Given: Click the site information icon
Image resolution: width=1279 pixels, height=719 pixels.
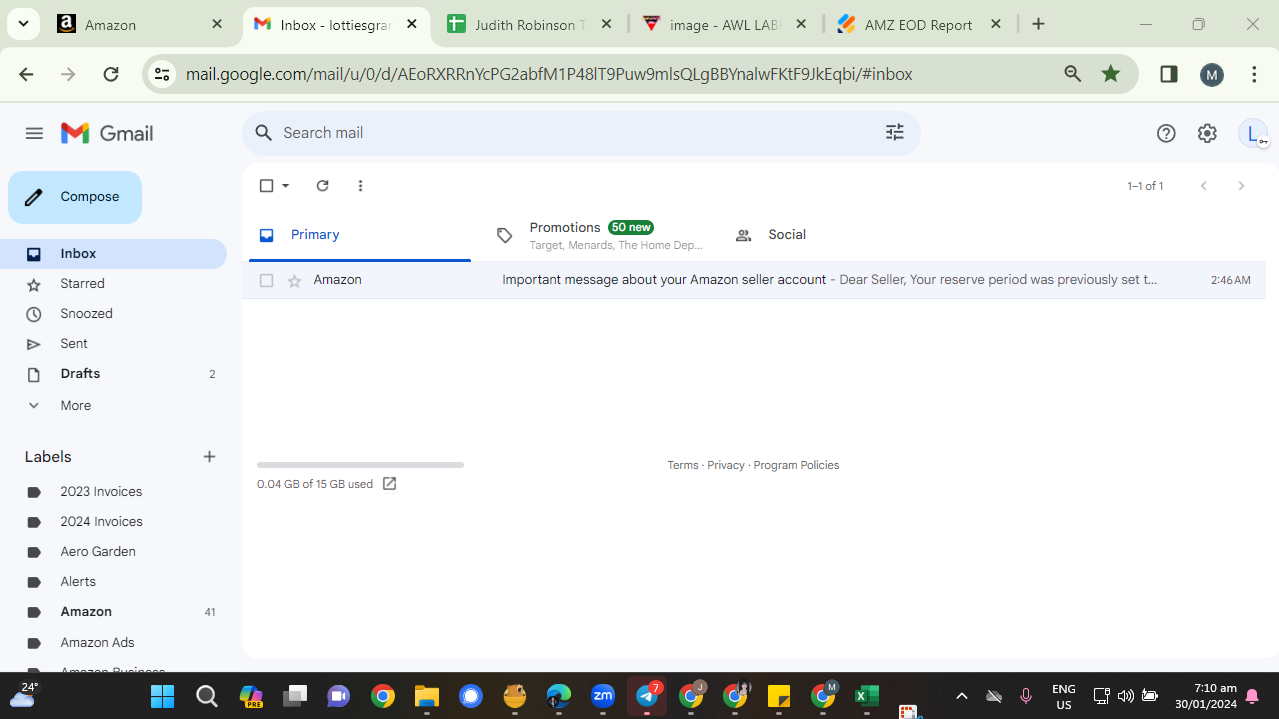Looking at the screenshot, I should 162,74.
